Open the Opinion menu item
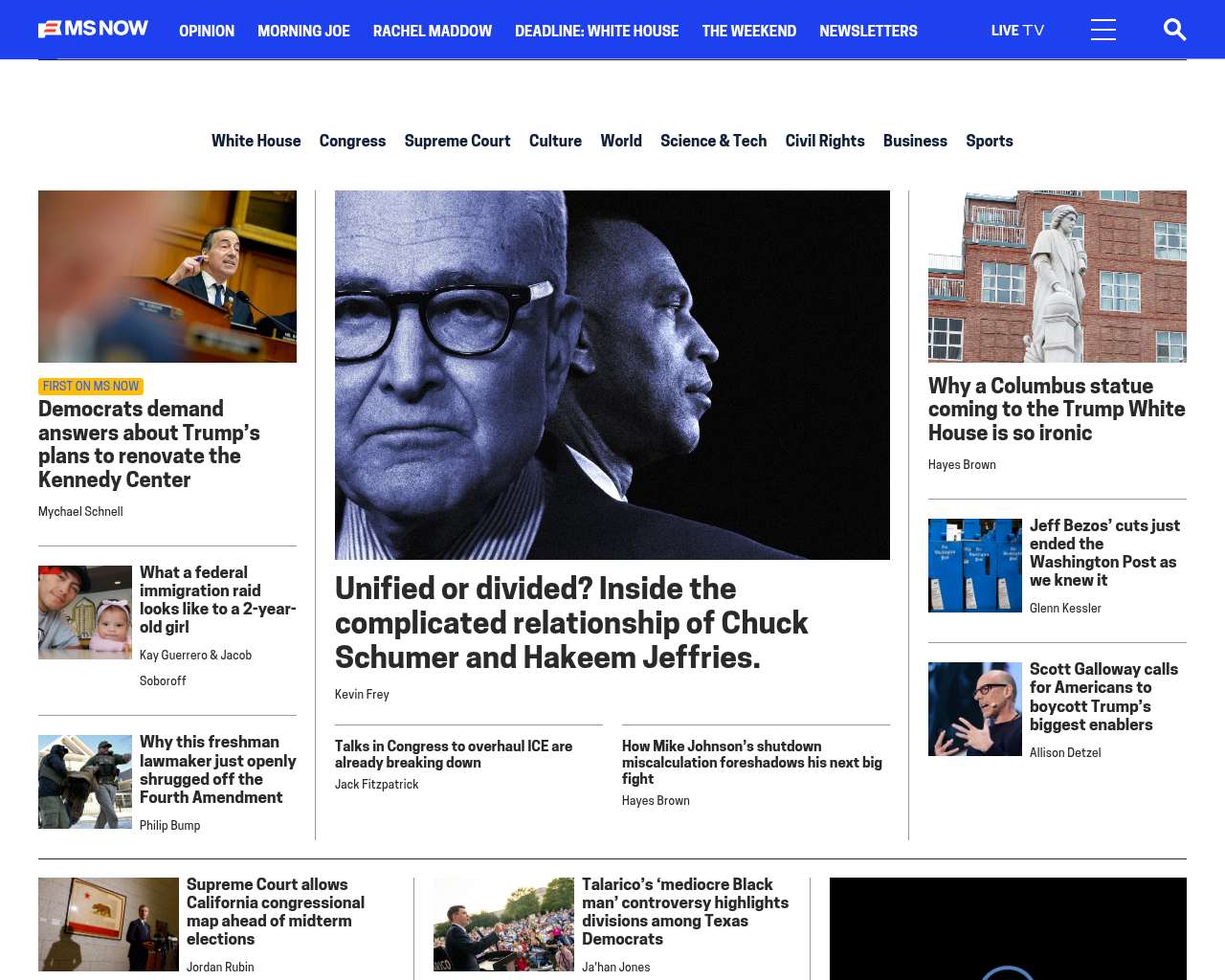1225x980 pixels. coord(207,31)
